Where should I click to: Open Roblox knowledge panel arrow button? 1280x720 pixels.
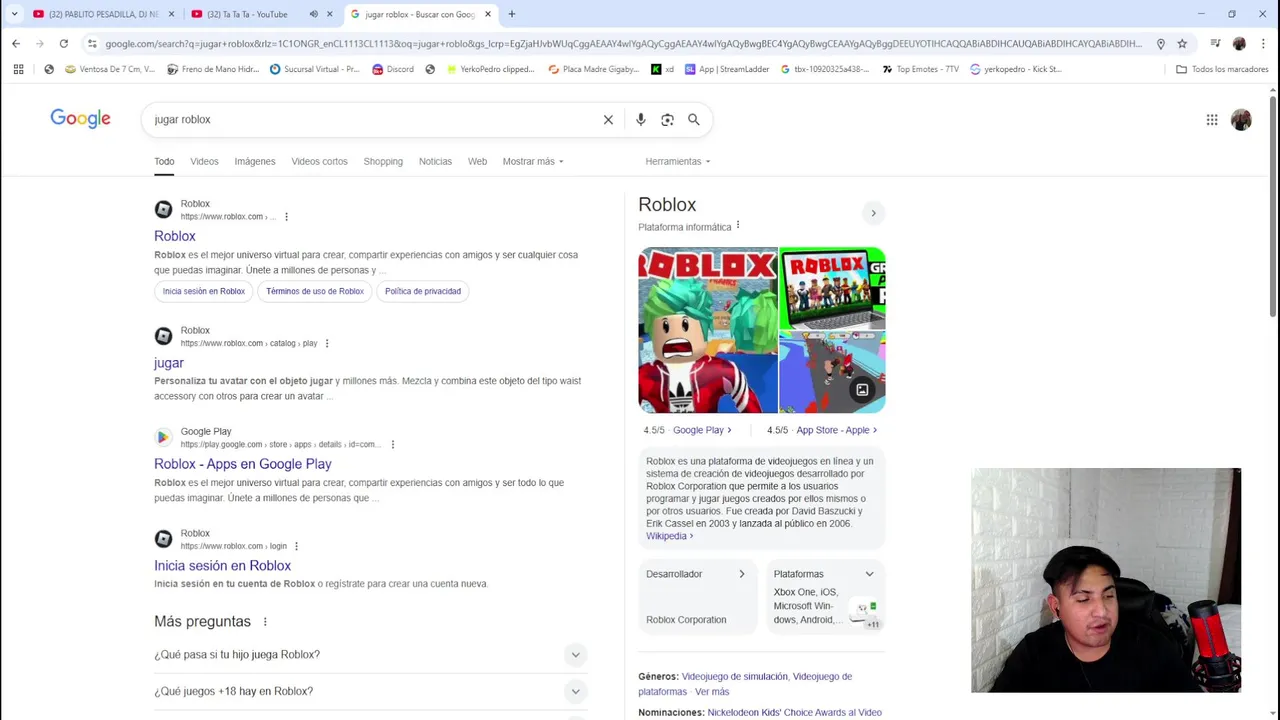pyautogui.click(x=873, y=213)
